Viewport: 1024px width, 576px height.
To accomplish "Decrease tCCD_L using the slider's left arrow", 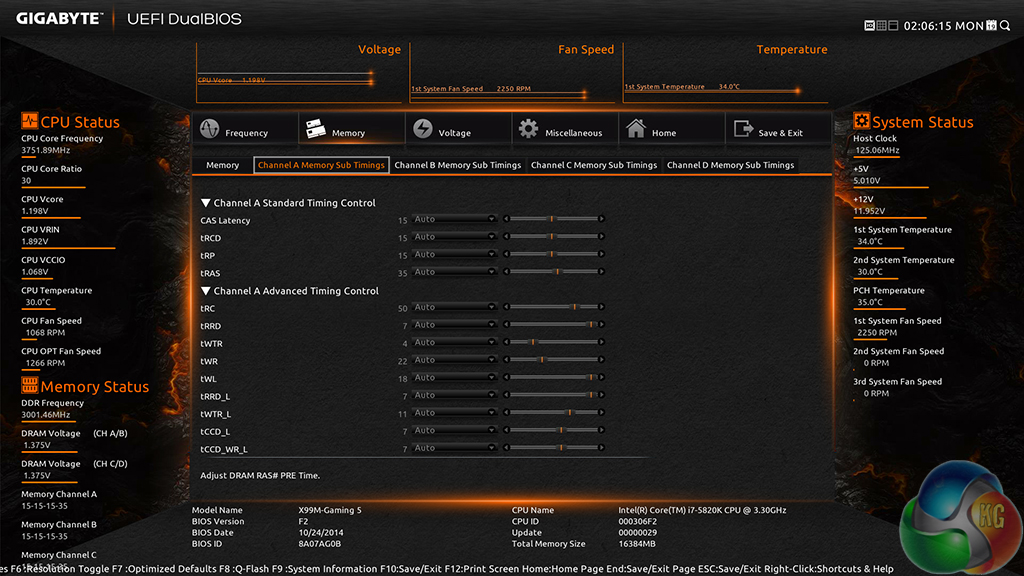I will coord(506,430).
